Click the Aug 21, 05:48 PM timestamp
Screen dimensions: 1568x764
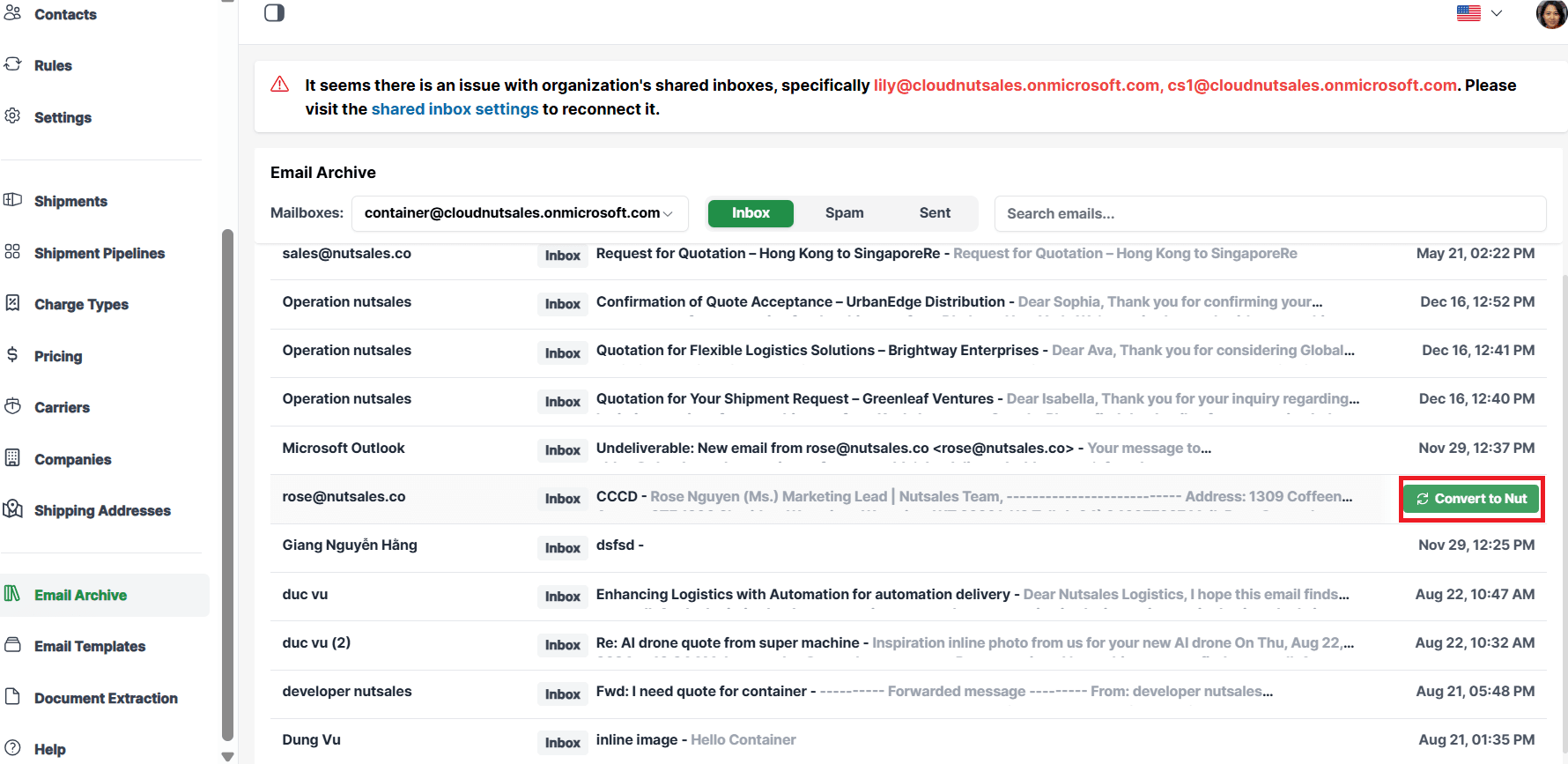coord(1476,692)
